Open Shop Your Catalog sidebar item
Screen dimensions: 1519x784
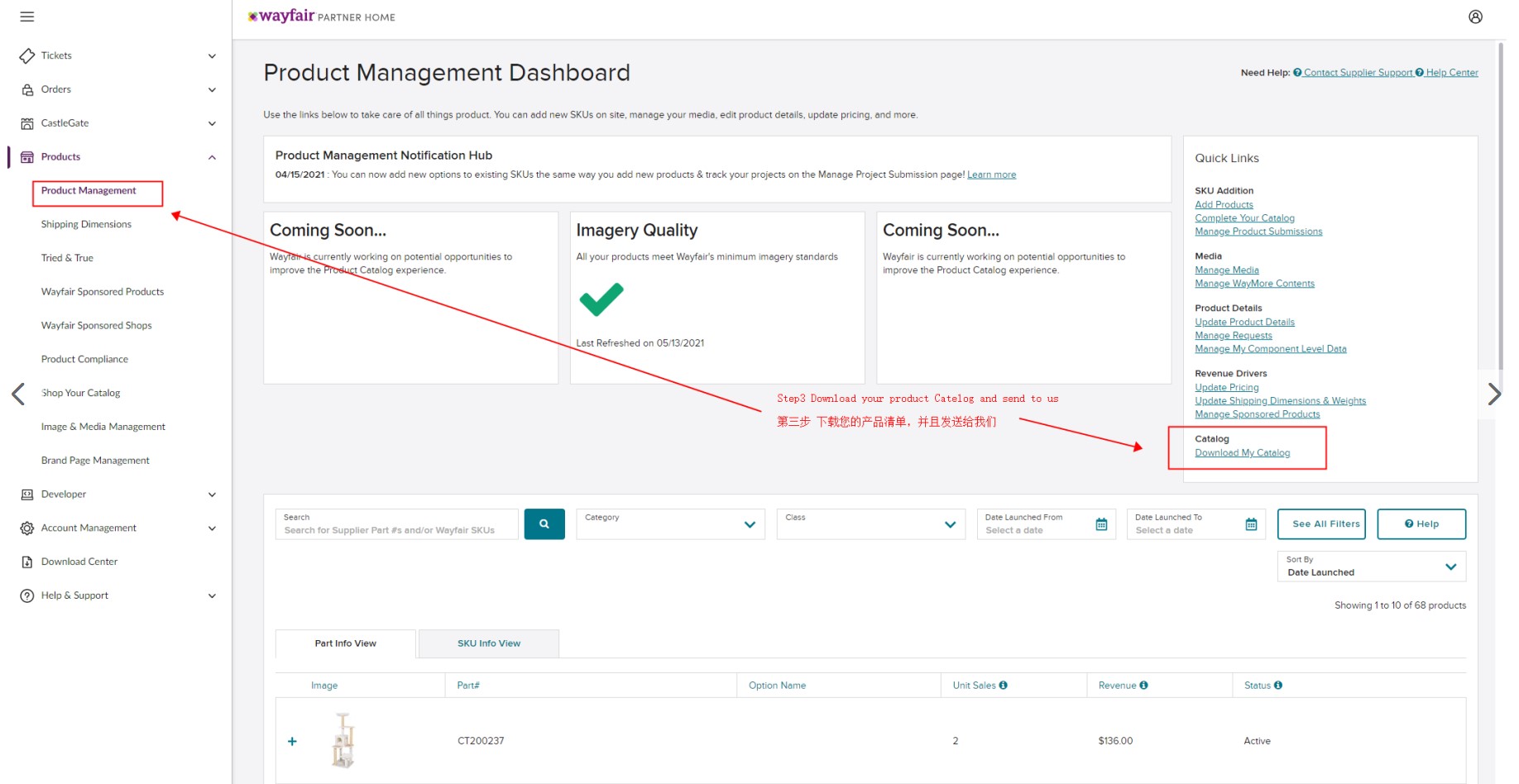click(x=80, y=394)
